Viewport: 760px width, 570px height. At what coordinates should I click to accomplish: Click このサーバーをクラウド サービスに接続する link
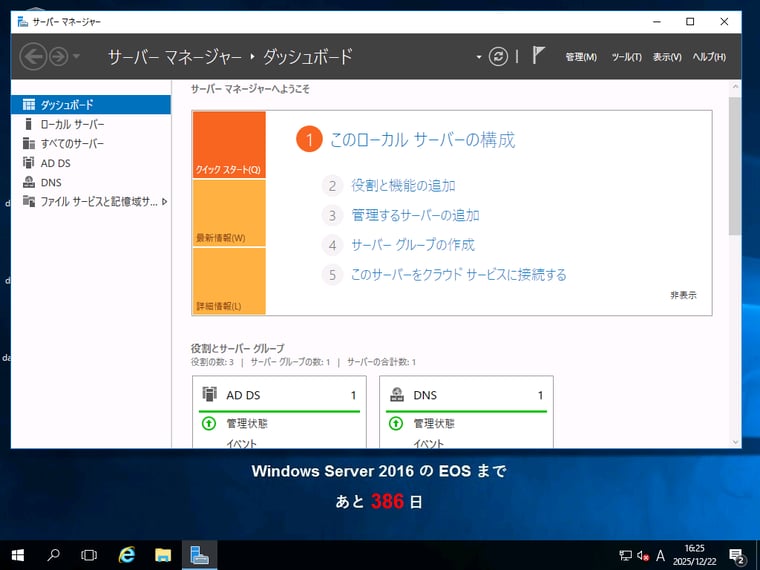coord(459,275)
